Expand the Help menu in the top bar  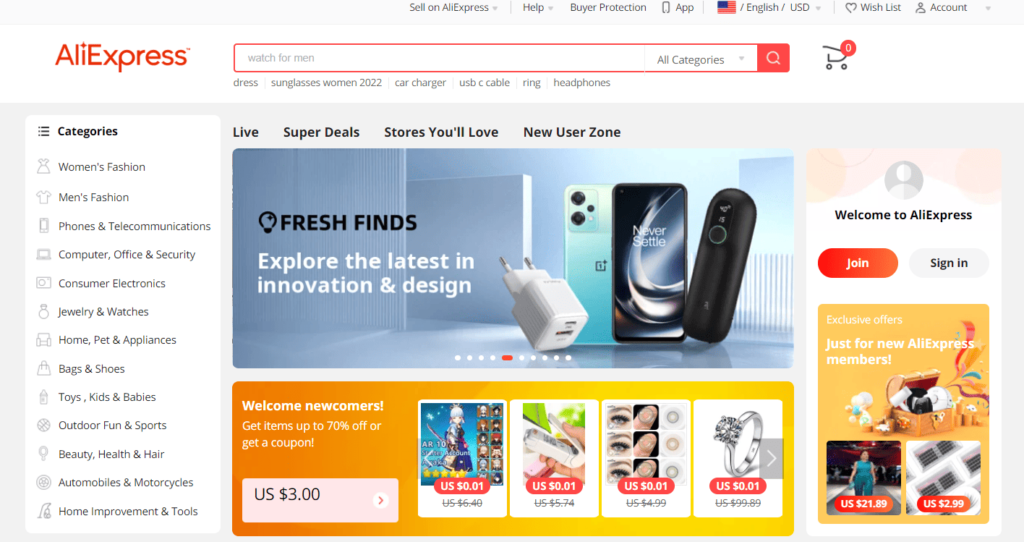[x=537, y=8]
